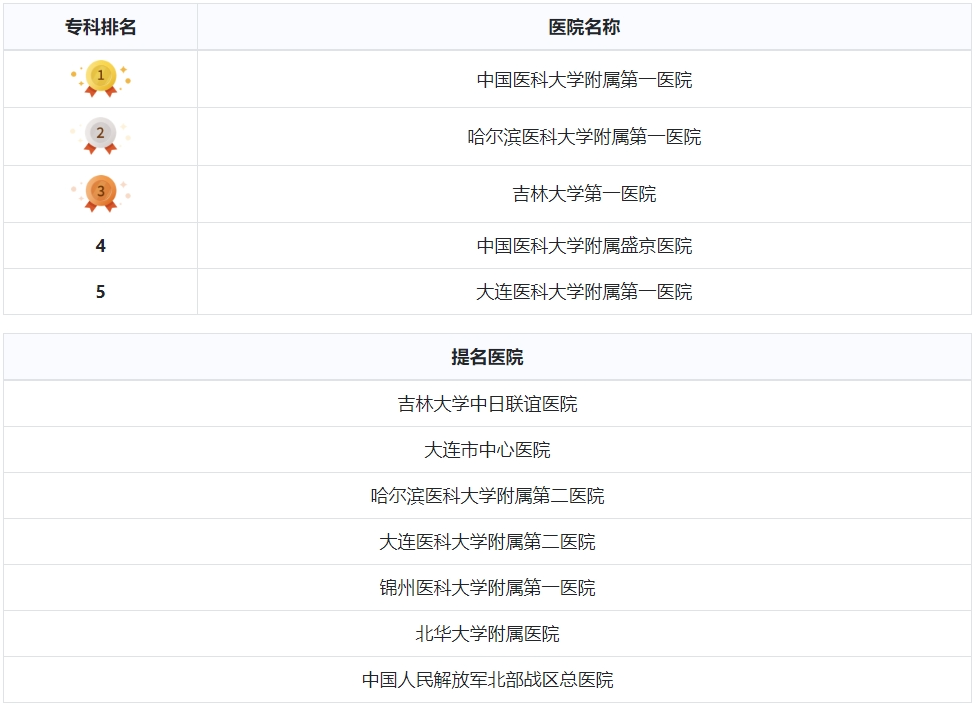Select 北华大学附属医院 nominee row
The image size is (976, 709).
point(487,634)
